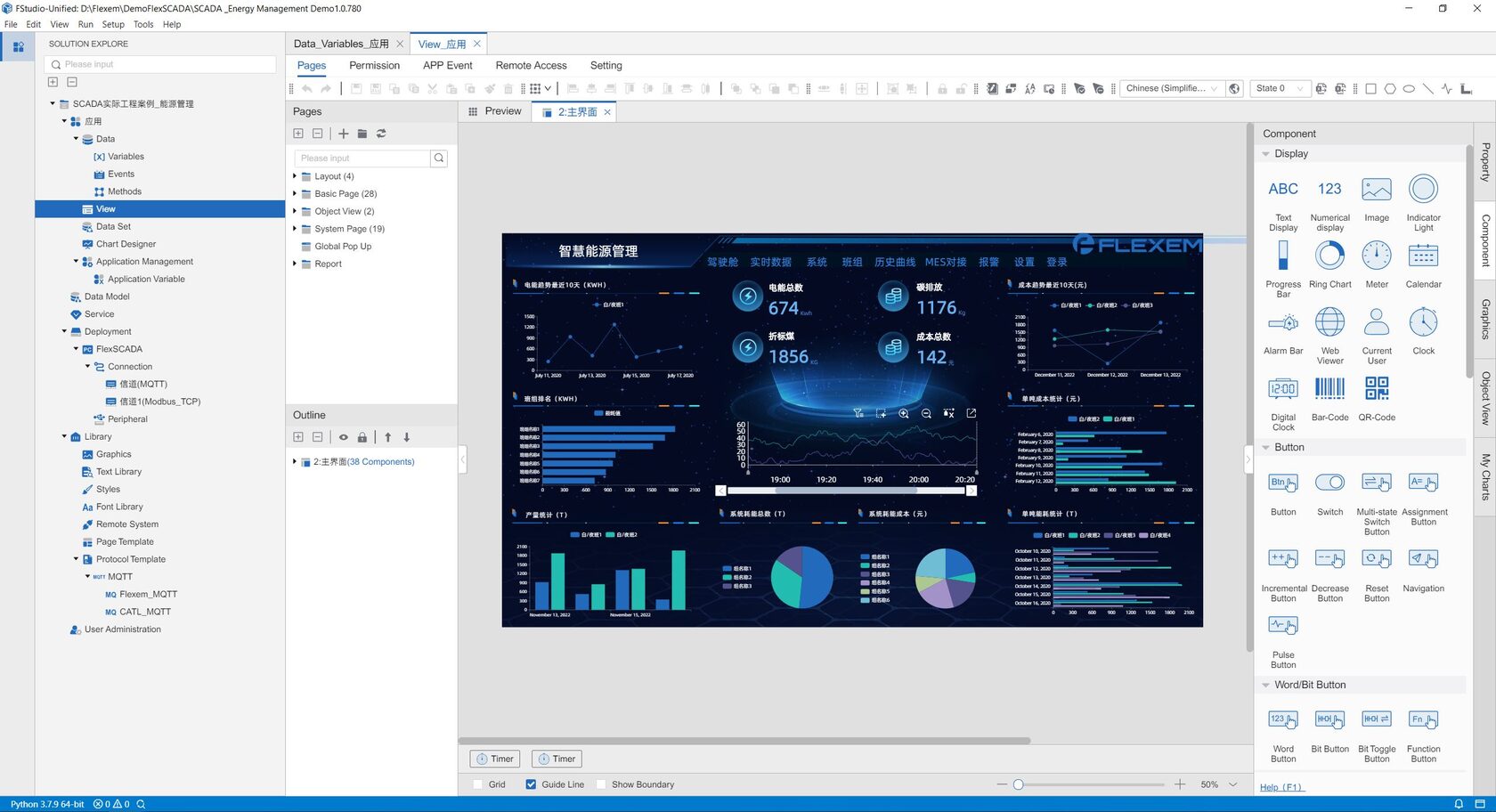1496x812 pixels.
Task: Click the zoom slider handle
Action: coord(1018,784)
